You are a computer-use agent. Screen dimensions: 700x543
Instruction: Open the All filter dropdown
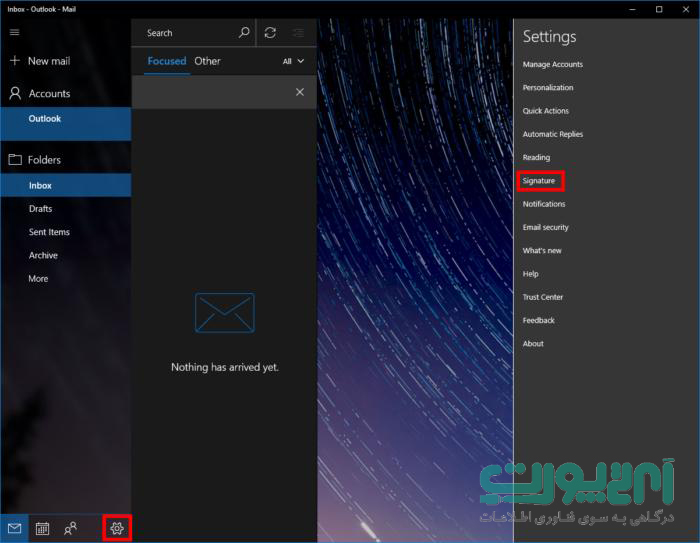[x=293, y=61]
